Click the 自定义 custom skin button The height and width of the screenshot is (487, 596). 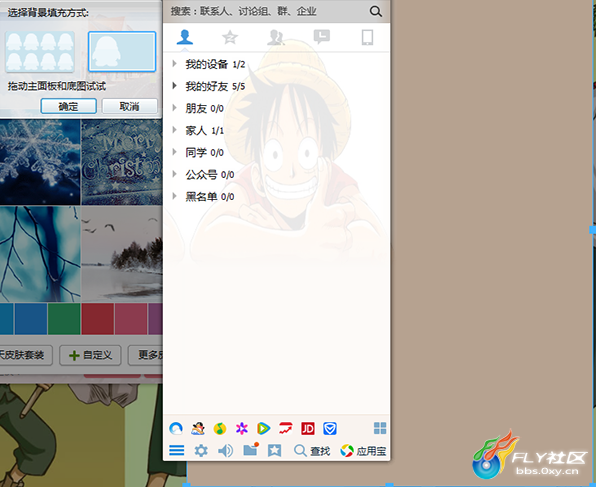pos(90,355)
